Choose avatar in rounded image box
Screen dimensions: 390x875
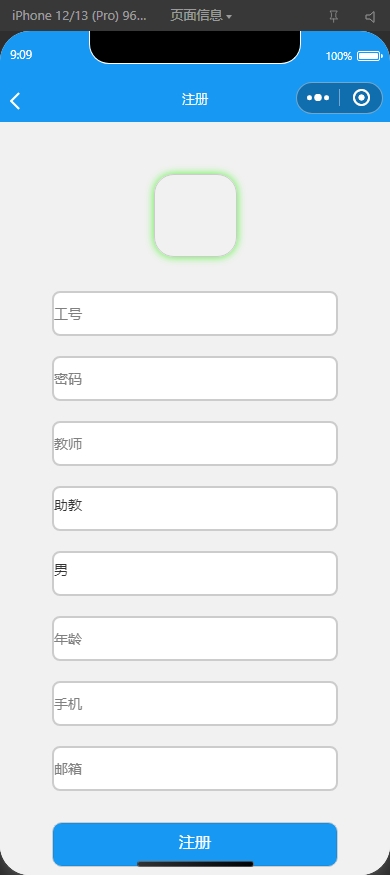(x=195, y=215)
